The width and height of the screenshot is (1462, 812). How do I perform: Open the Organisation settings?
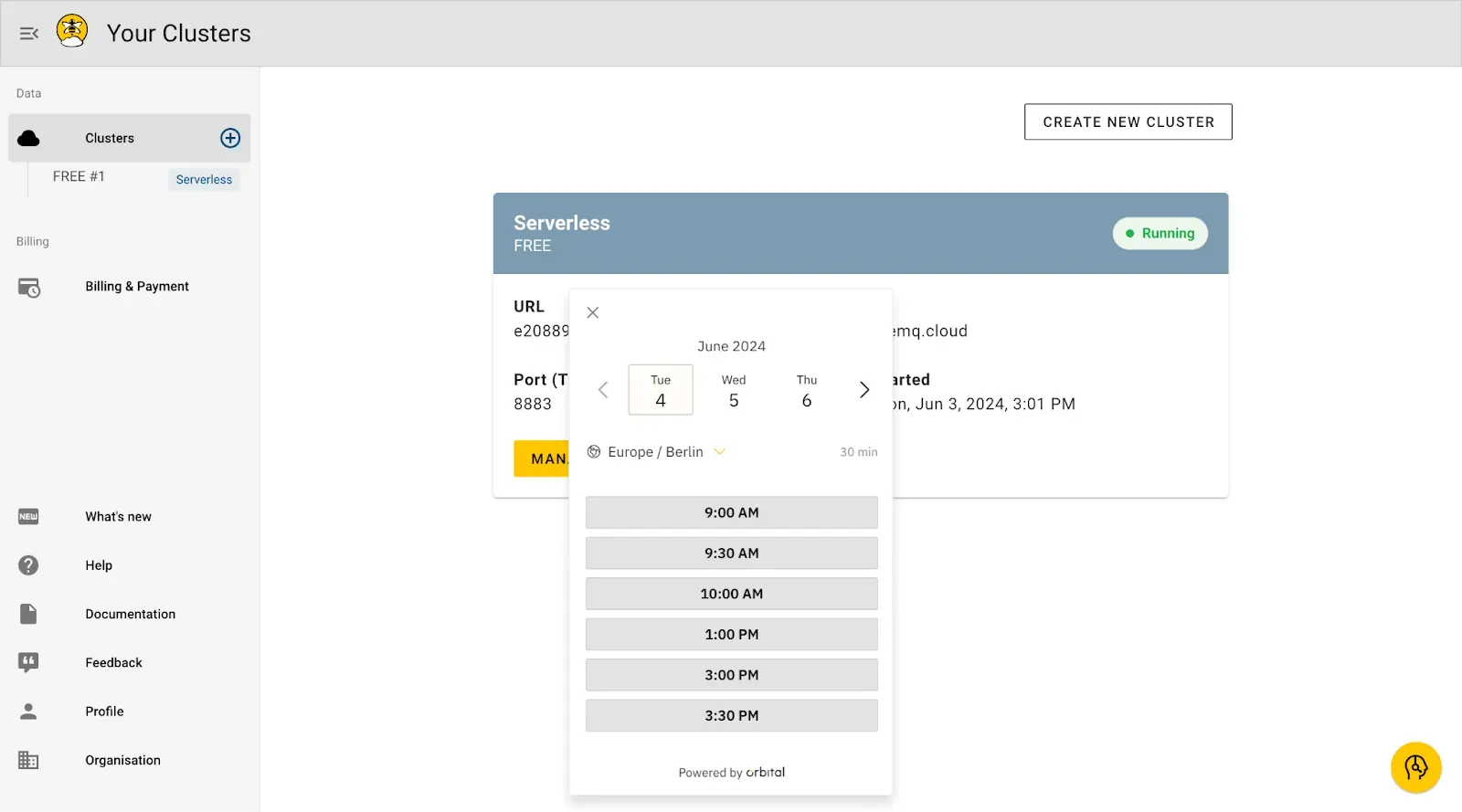click(123, 761)
